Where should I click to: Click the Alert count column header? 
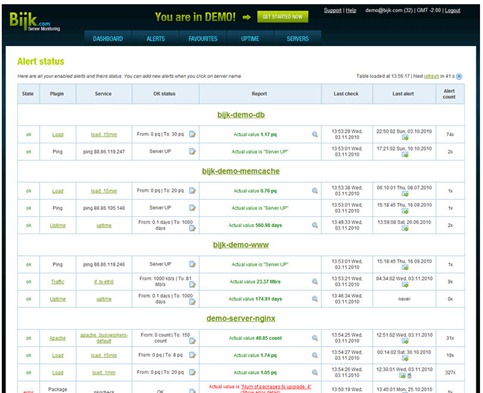449,94
